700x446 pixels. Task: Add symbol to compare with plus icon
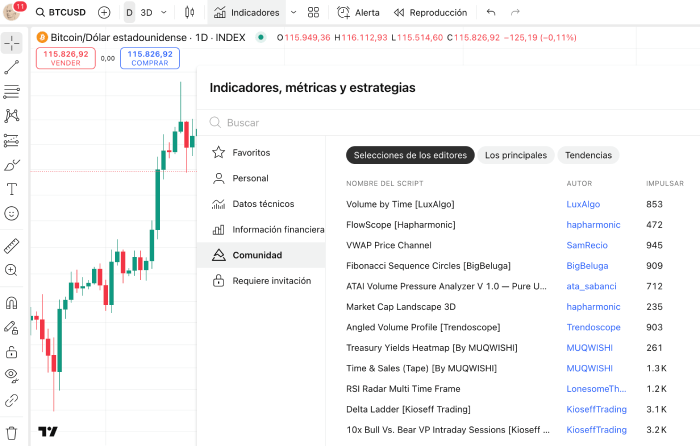[x=104, y=13]
